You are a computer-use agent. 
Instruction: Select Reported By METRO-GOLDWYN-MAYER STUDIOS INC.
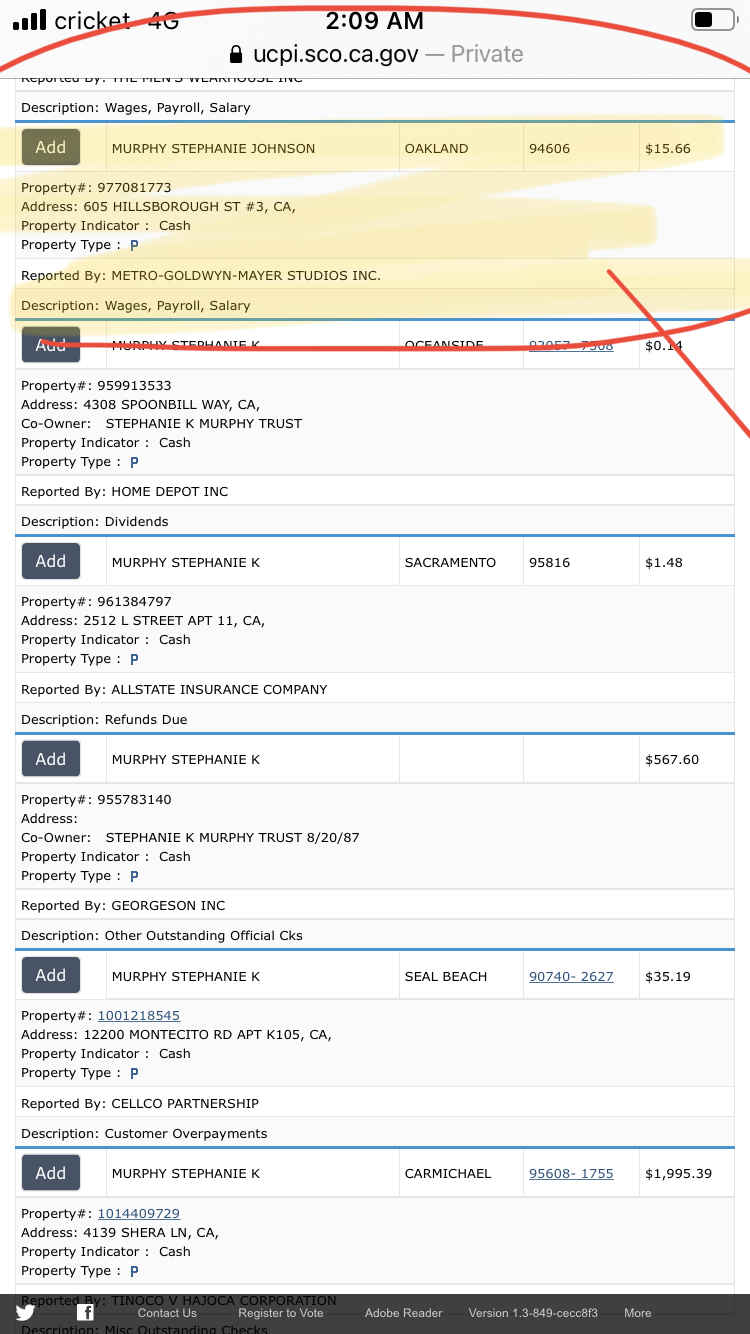(201, 276)
